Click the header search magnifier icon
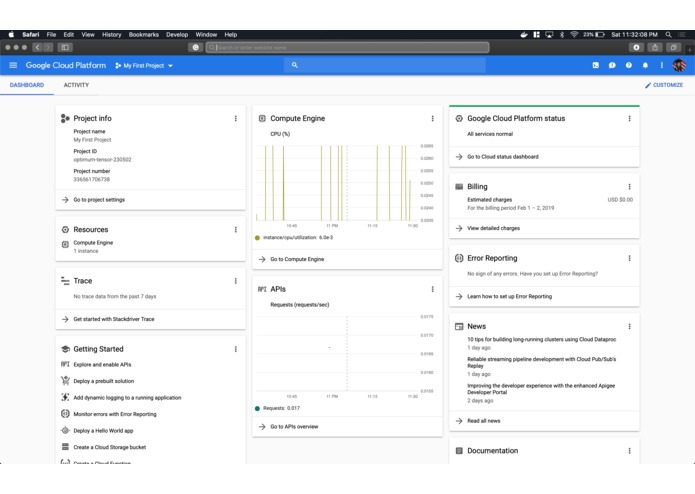 [294, 65]
